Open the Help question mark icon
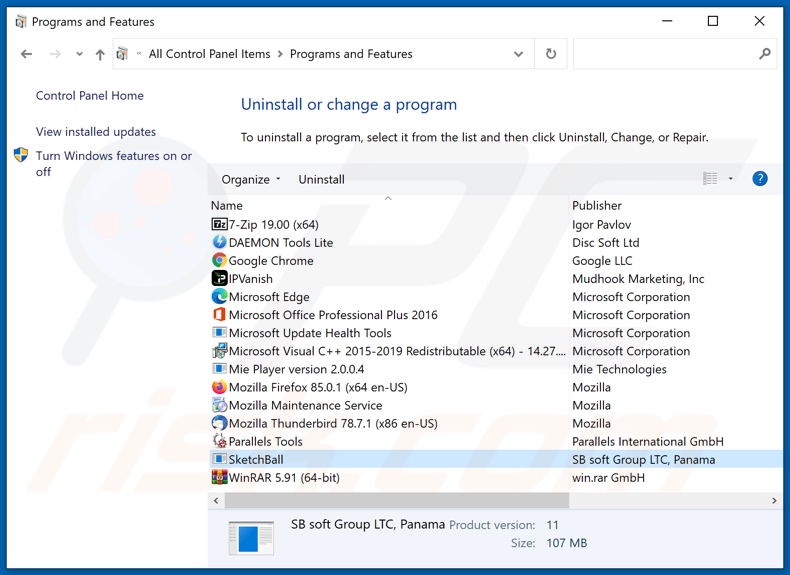The image size is (790, 575). pyautogui.click(x=760, y=178)
